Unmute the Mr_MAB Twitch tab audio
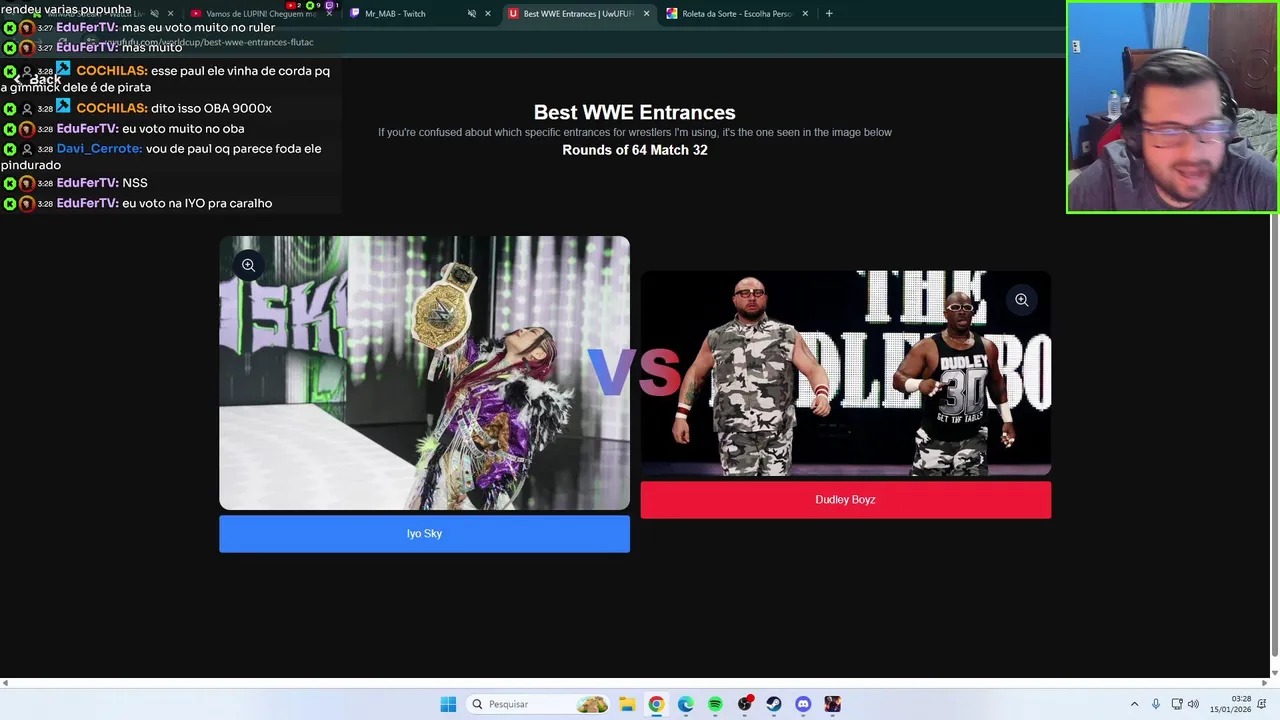Image resolution: width=1280 pixels, height=720 pixels. pos(471,14)
